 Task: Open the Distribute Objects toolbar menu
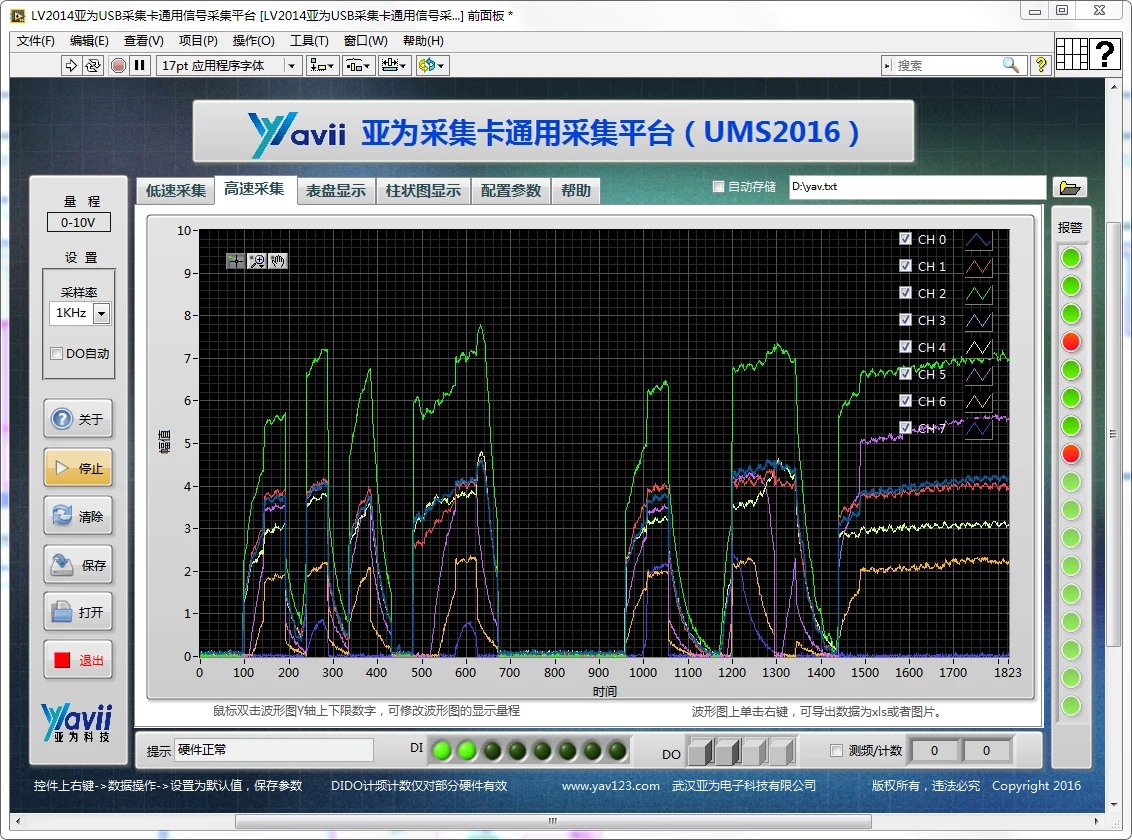[x=358, y=66]
